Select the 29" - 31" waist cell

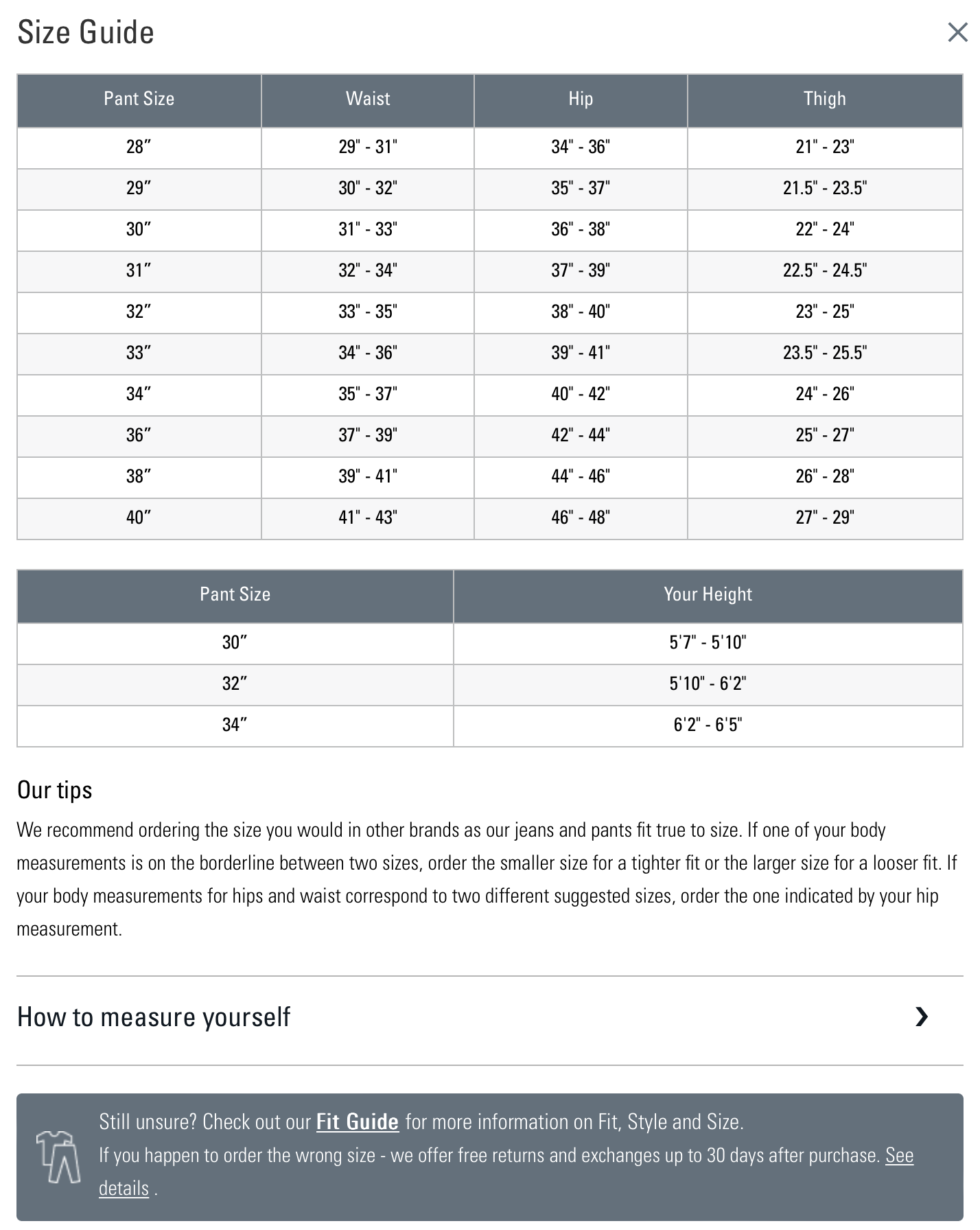368,147
